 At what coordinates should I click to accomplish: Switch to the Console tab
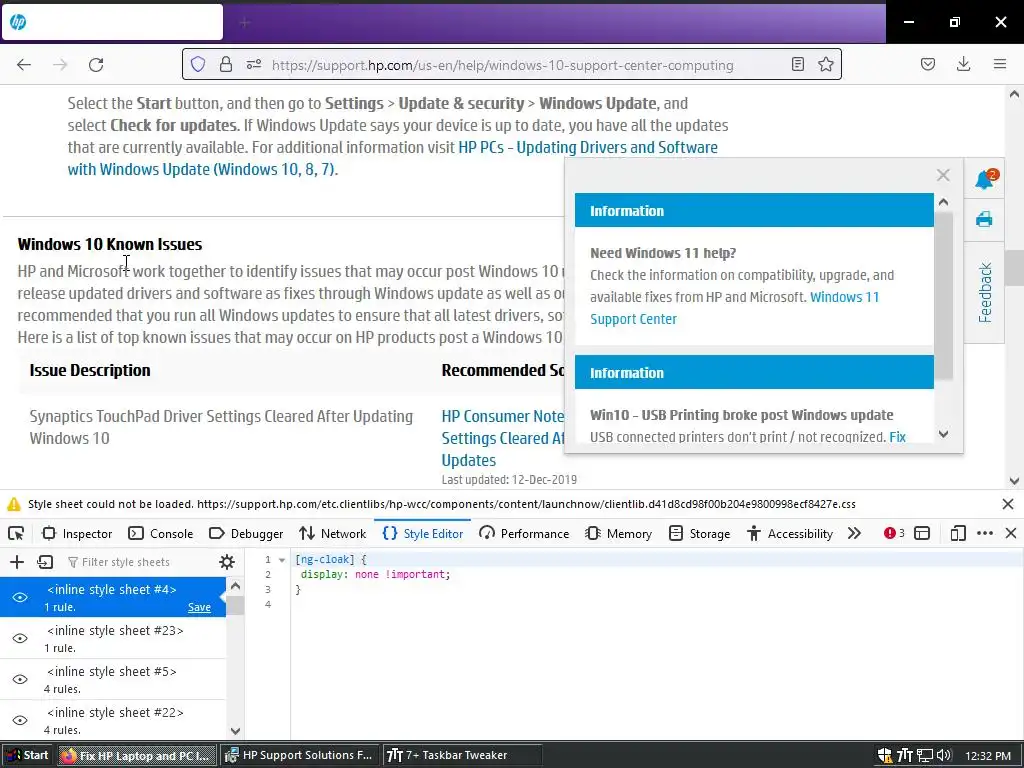pos(161,534)
